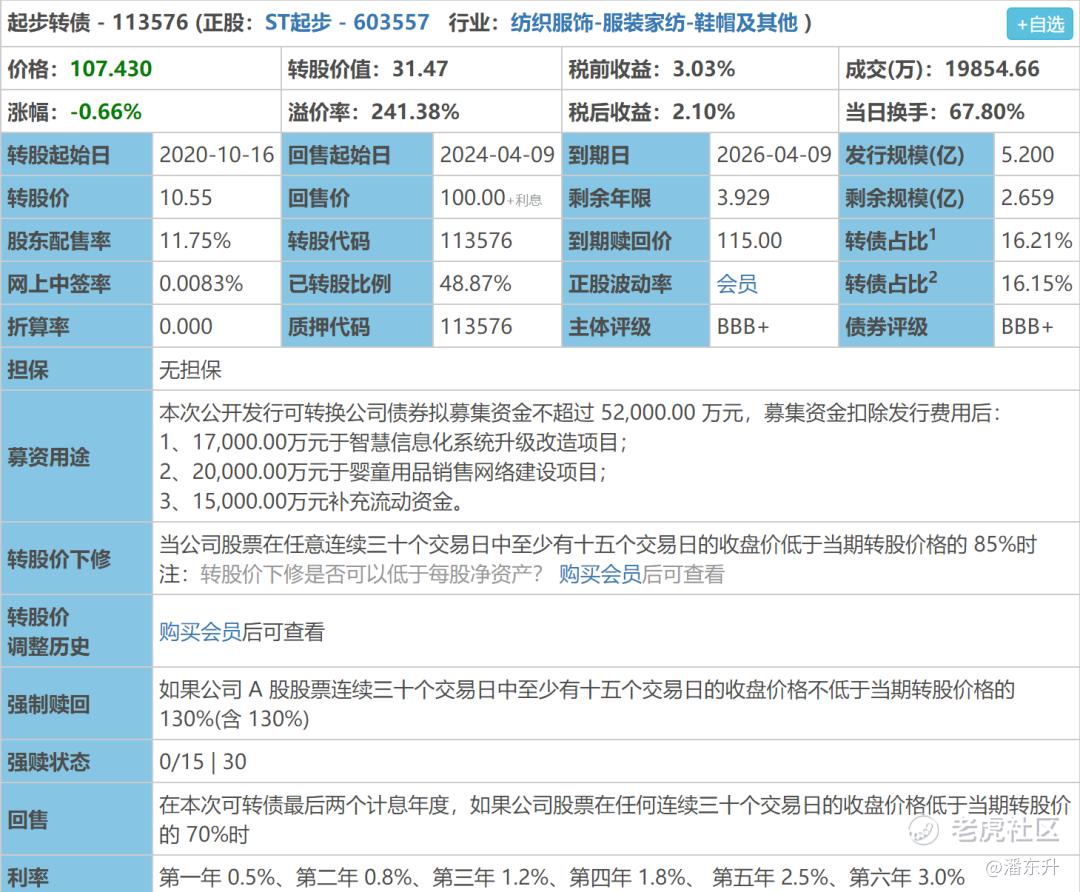Click the 网上中签率 value 0.0083%
This screenshot has width=1080, height=892.
pos(201,284)
